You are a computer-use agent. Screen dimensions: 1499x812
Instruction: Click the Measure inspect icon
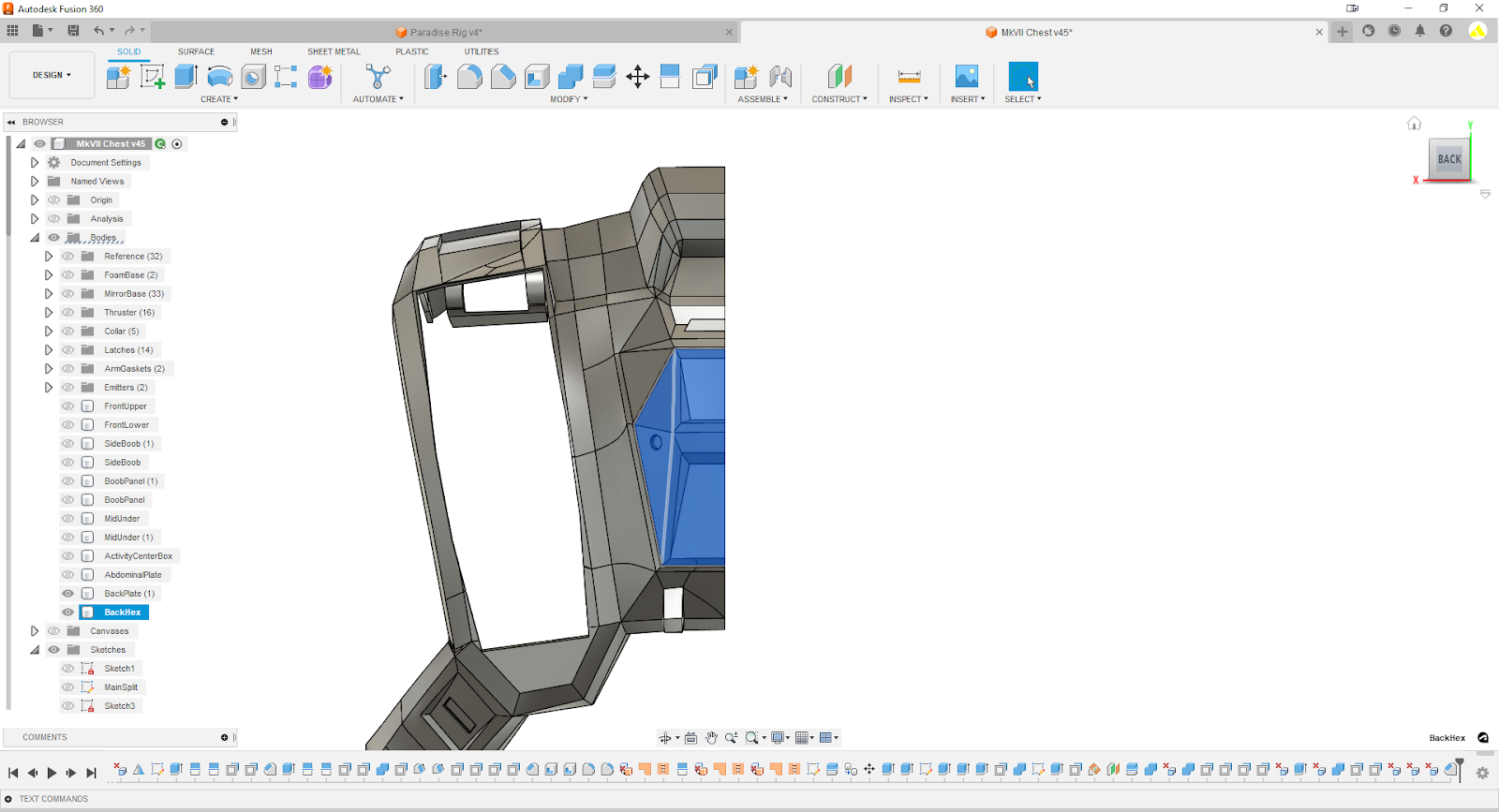[x=909, y=77]
